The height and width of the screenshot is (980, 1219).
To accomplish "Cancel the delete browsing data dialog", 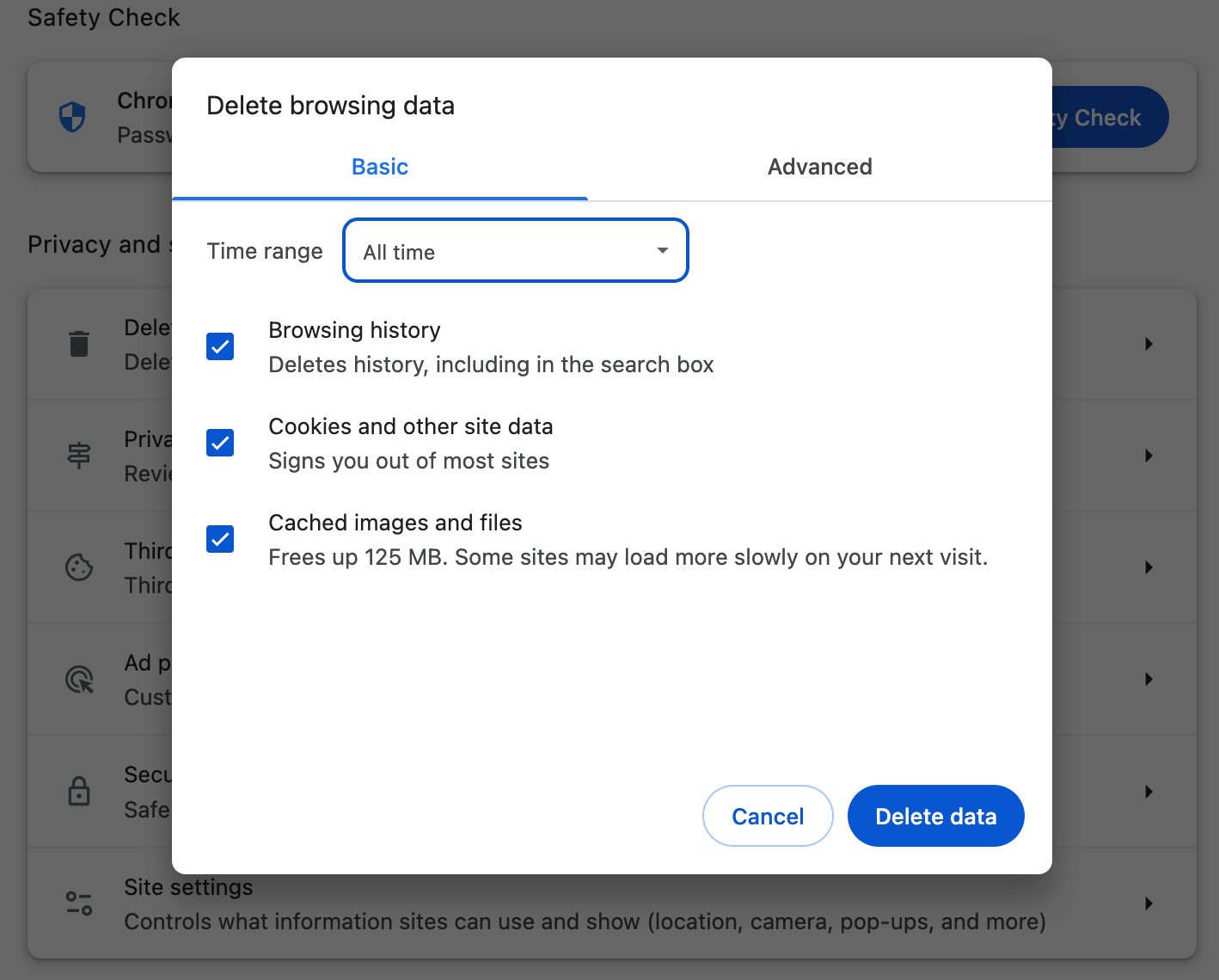I will point(768,816).
